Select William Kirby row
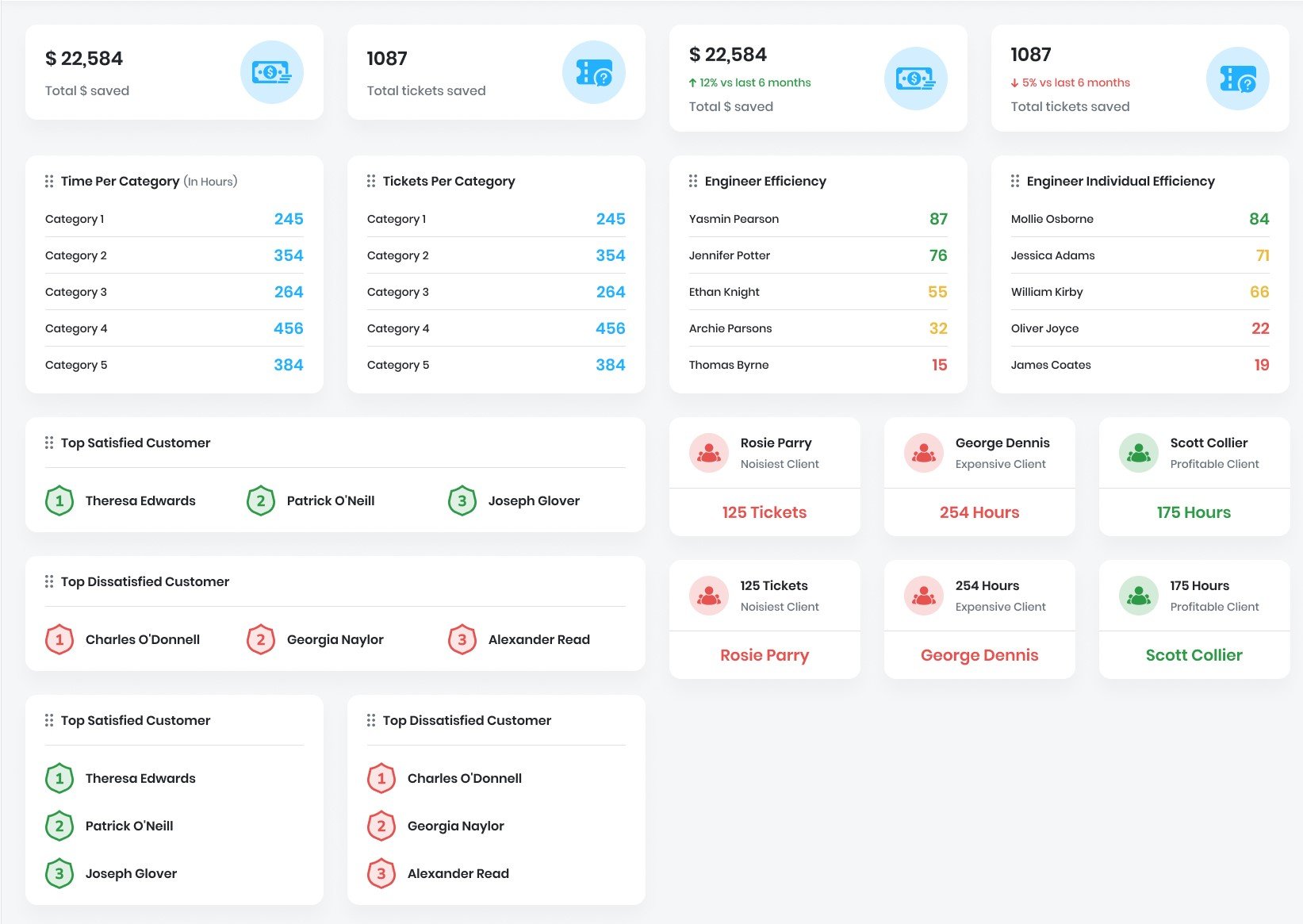1303x924 pixels. click(x=1140, y=292)
